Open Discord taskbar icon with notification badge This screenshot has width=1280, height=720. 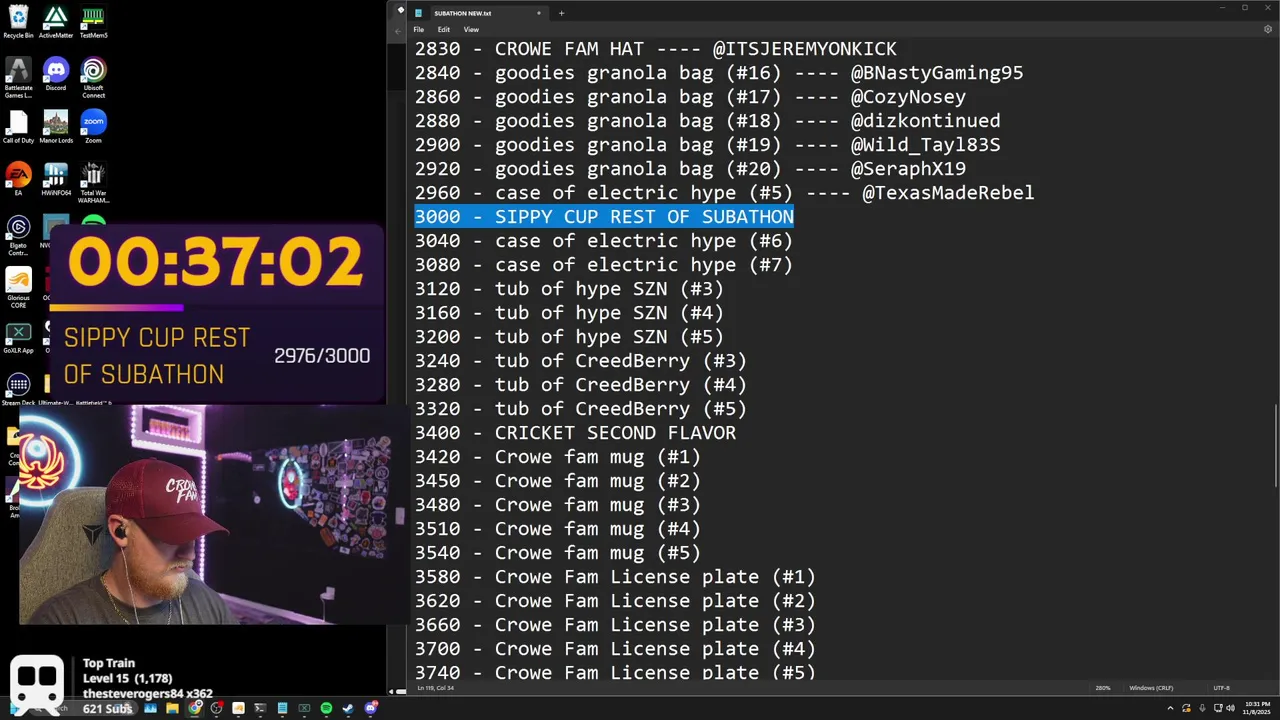pos(371,708)
